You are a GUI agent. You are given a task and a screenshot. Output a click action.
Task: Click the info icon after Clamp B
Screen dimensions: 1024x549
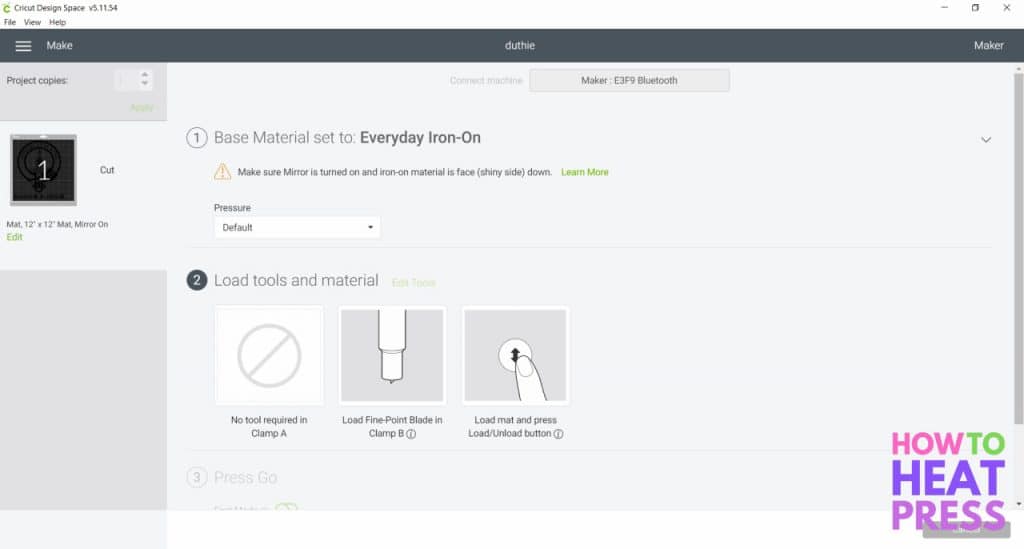coord(411,434)
